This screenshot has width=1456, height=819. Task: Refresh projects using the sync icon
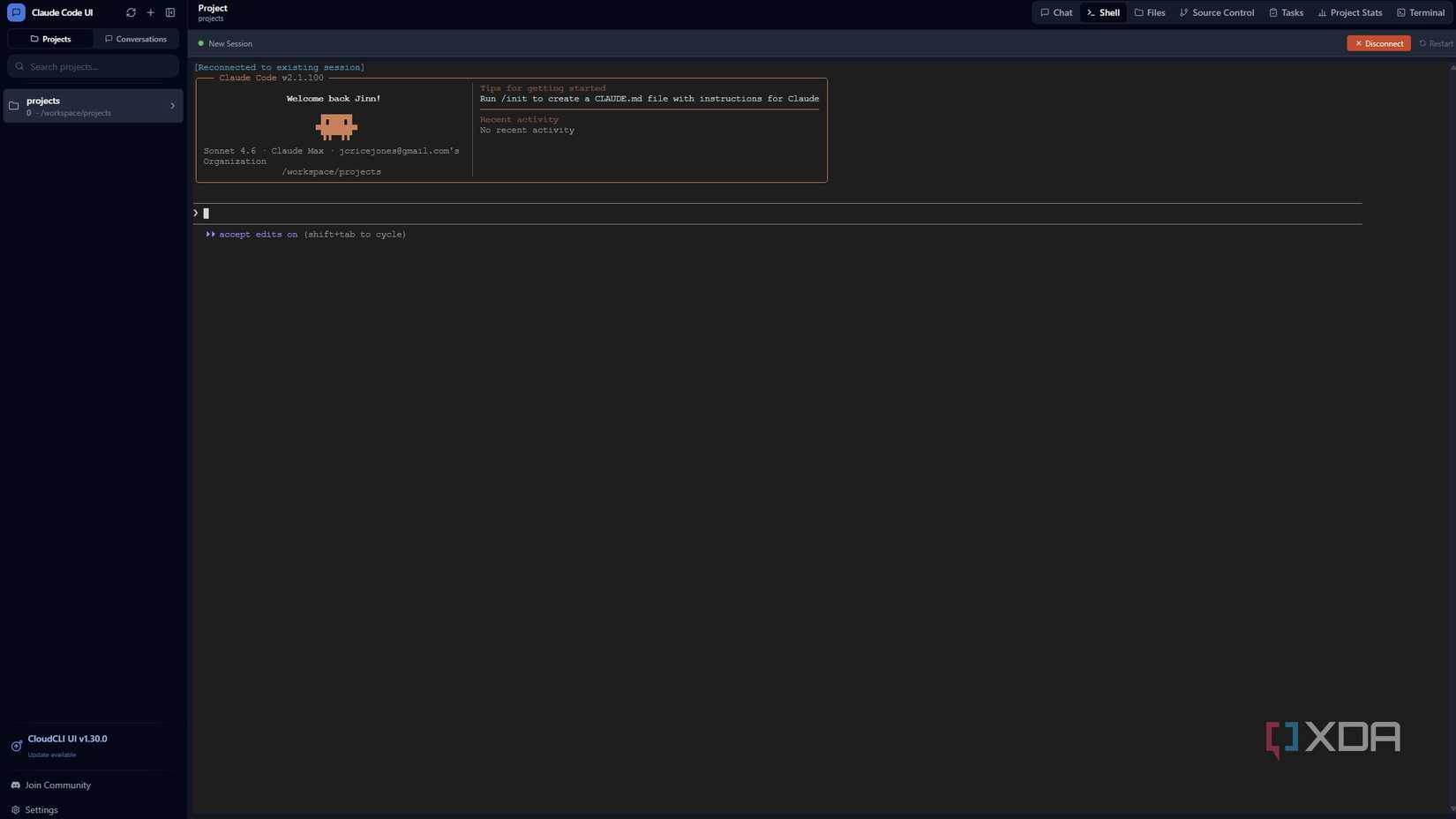pos(131,12)
